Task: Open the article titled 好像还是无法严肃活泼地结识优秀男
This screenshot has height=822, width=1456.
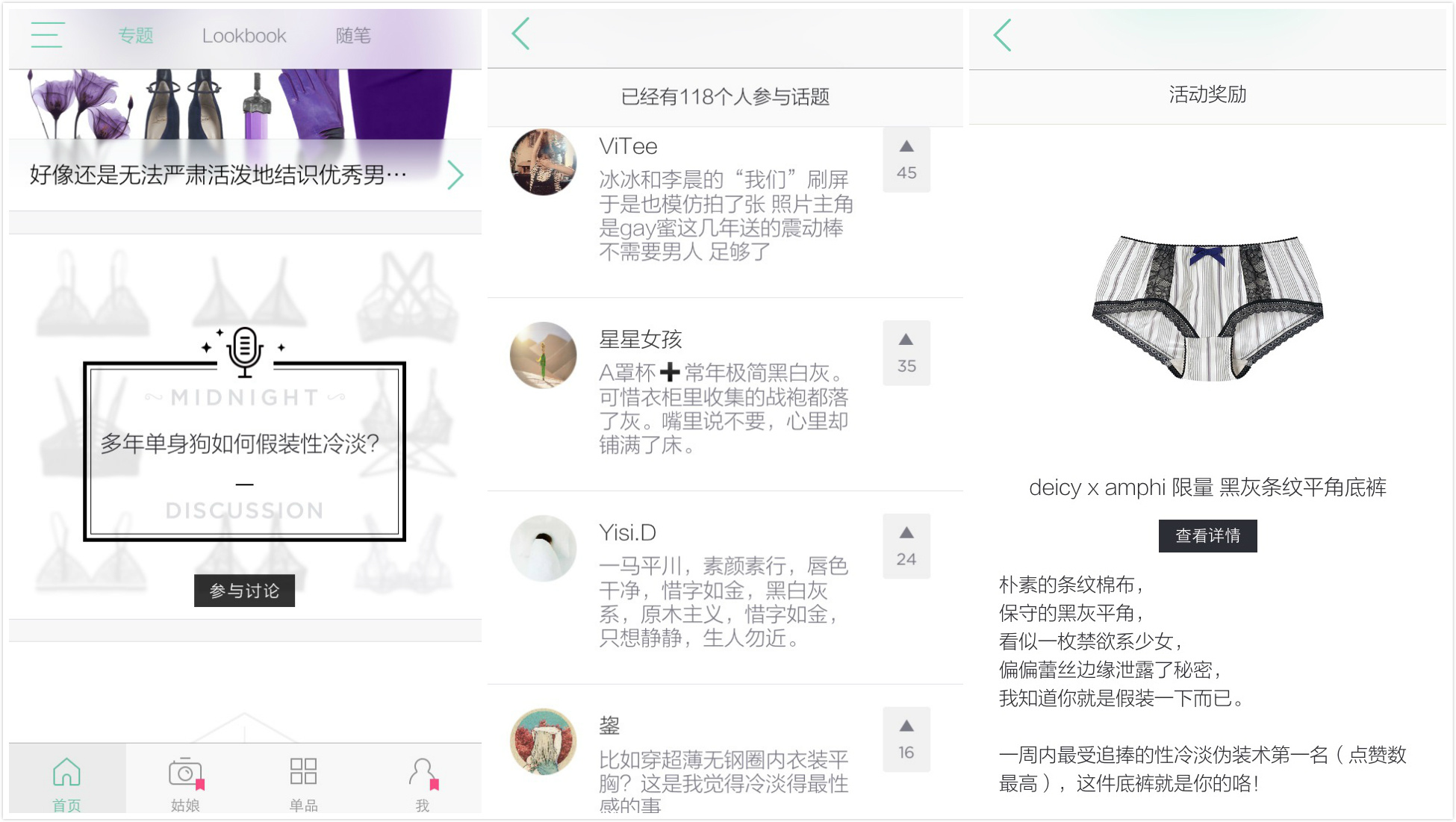Action: coord(218,175)
